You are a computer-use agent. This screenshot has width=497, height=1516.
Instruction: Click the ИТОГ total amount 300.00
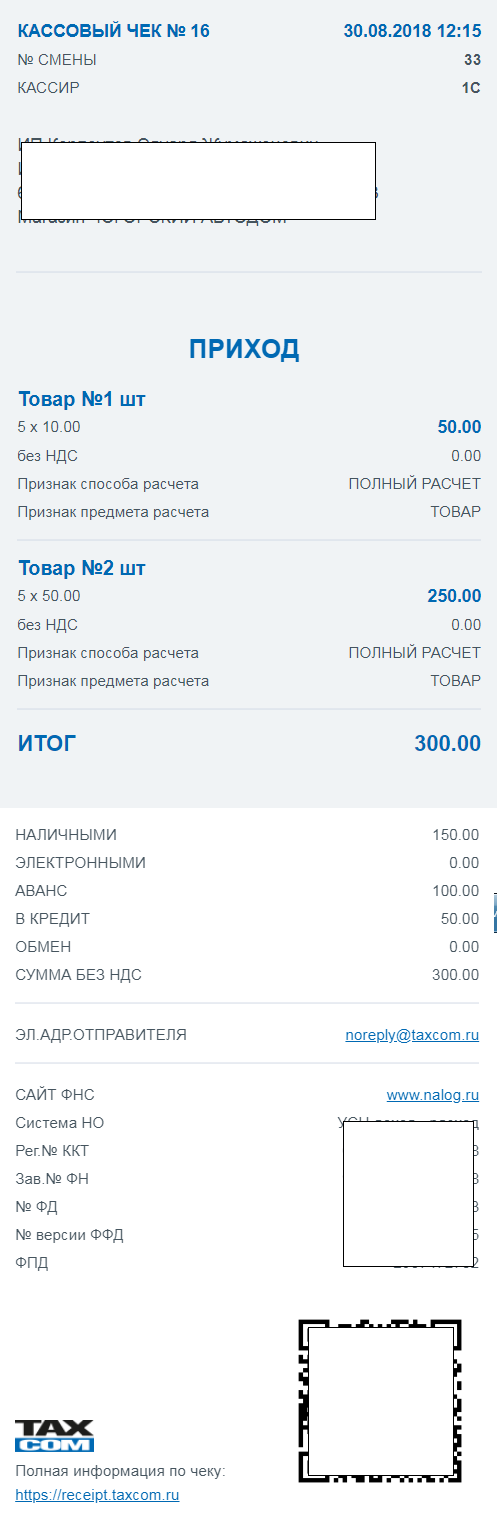(448, 744)
